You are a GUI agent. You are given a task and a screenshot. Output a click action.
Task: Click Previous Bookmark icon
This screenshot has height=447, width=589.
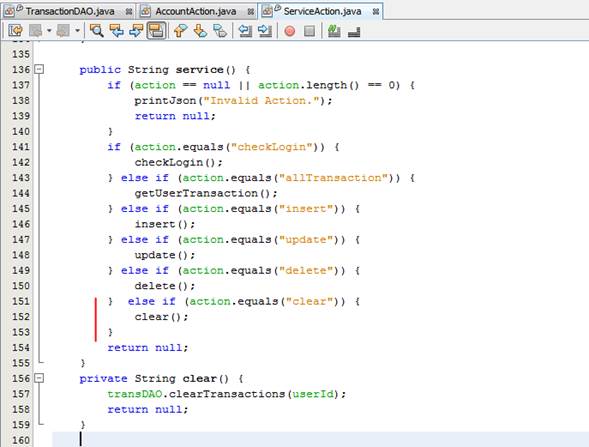pos(181,31)
